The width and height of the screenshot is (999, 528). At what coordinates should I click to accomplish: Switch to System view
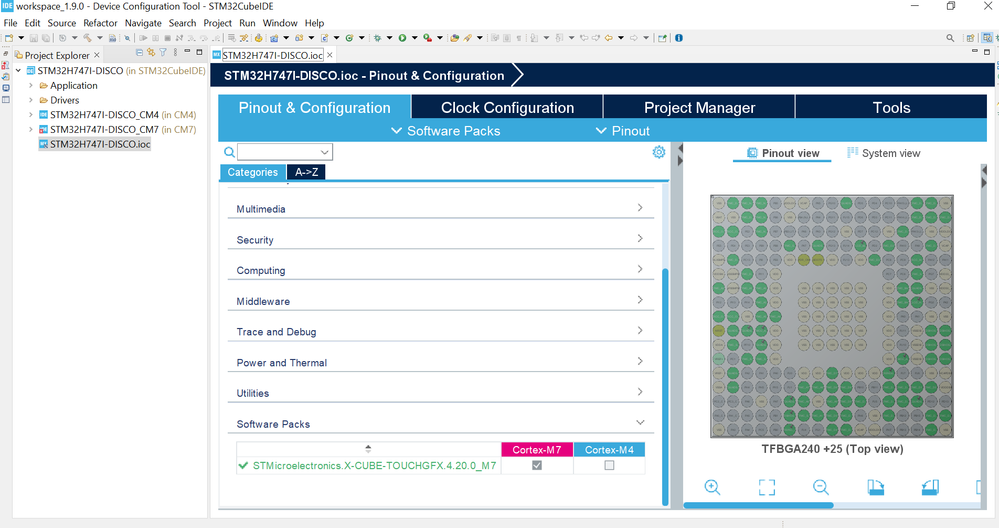point(884,153)
